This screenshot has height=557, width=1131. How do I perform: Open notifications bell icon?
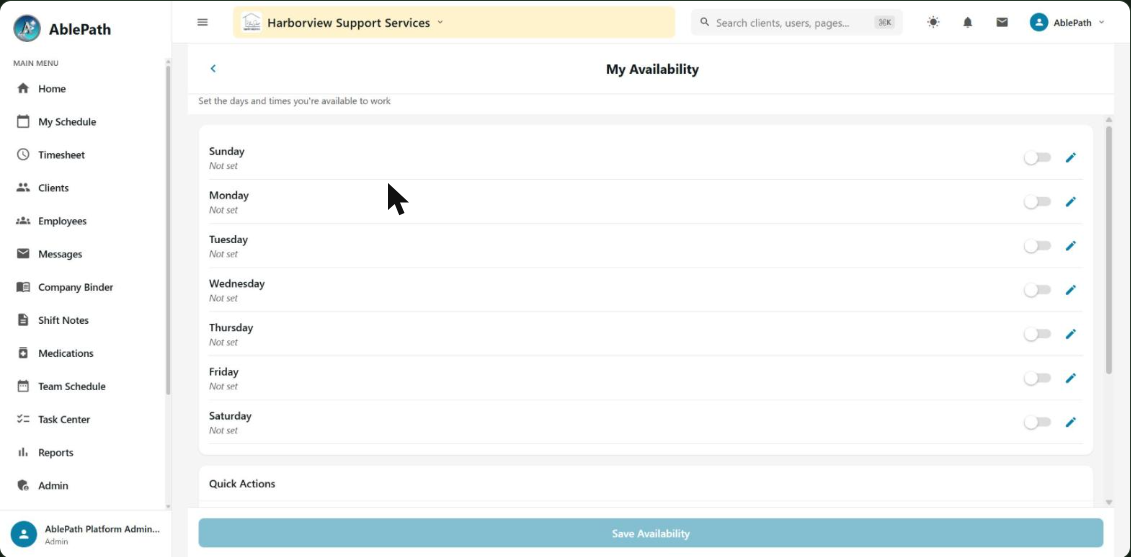point(968,22)
